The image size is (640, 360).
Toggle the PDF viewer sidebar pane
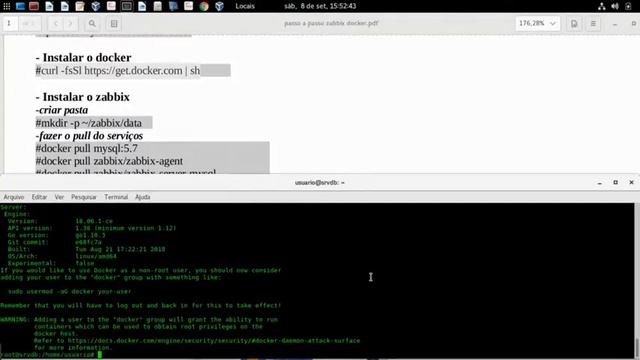click(x=114, y=24)
